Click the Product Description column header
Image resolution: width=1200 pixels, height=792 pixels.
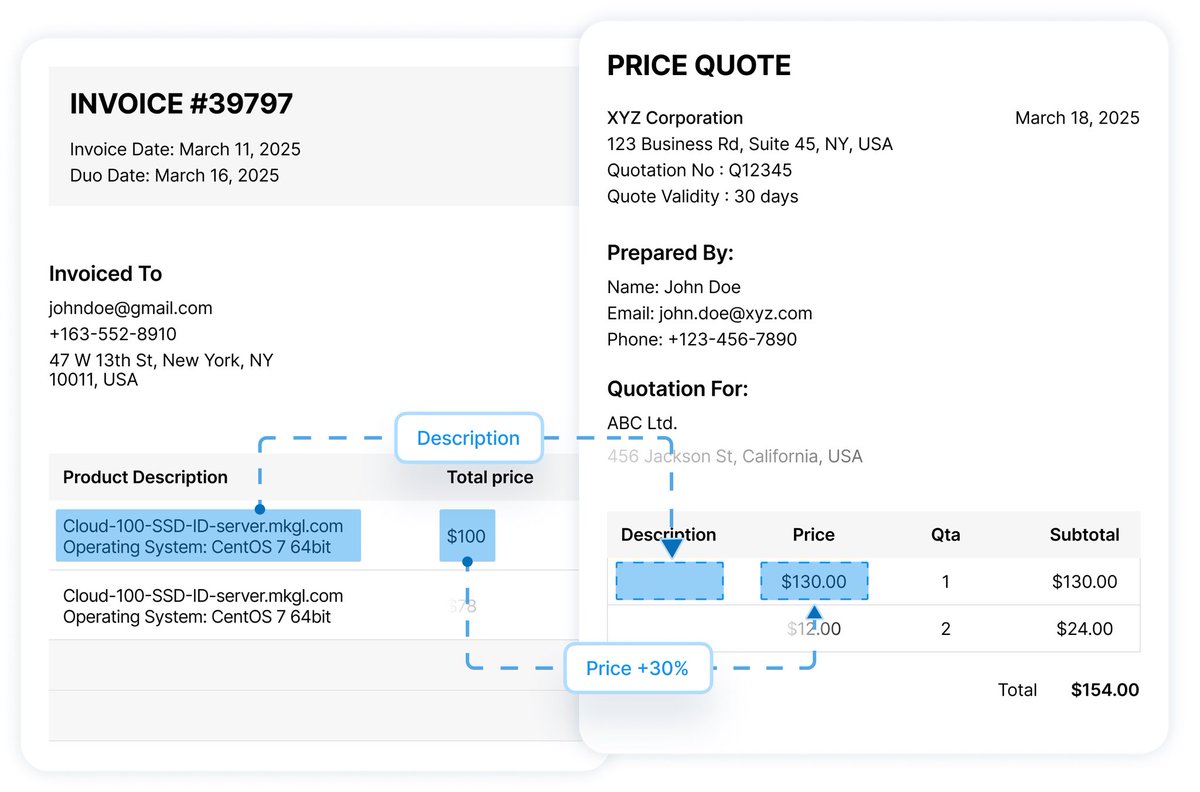145,477
